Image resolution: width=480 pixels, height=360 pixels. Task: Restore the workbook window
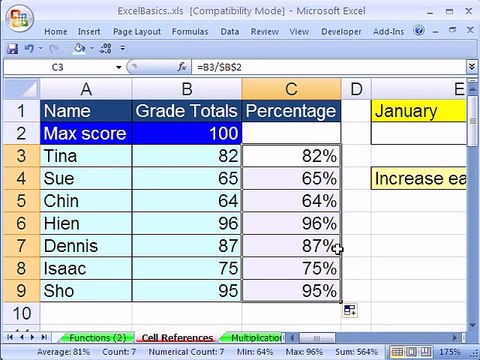[452, 30]
